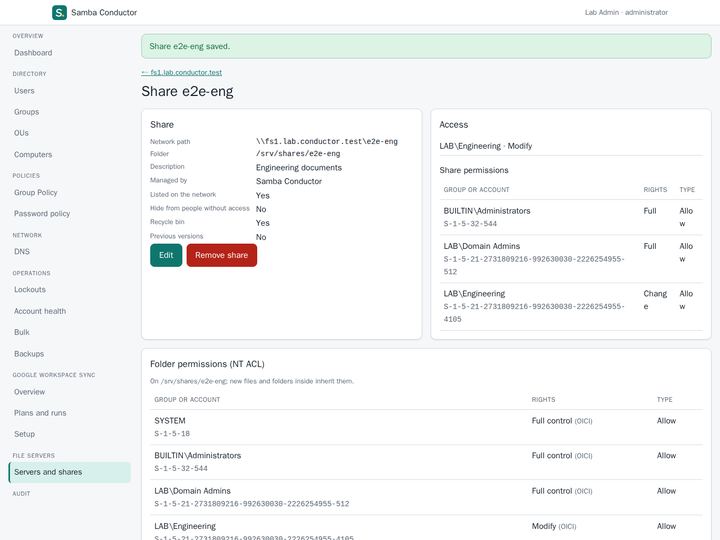Click the Lab Admin administrator label
Screen dimensions: 720x540
626,12
